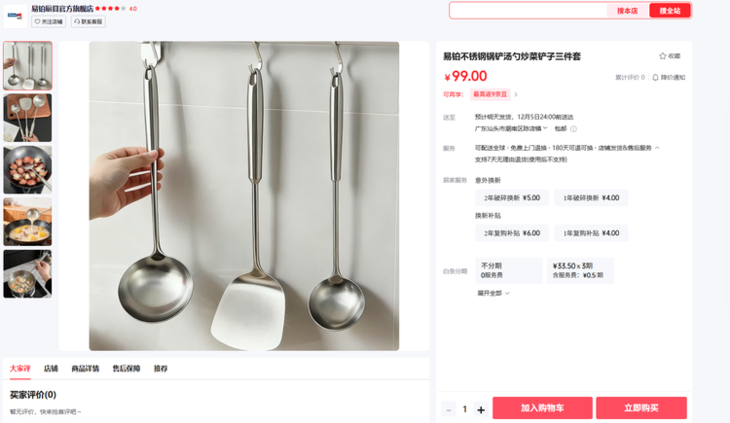Screen dimensions: 730x423
Task: Click the arrow next to 最高返9京豆
Action: pos(516,94)
